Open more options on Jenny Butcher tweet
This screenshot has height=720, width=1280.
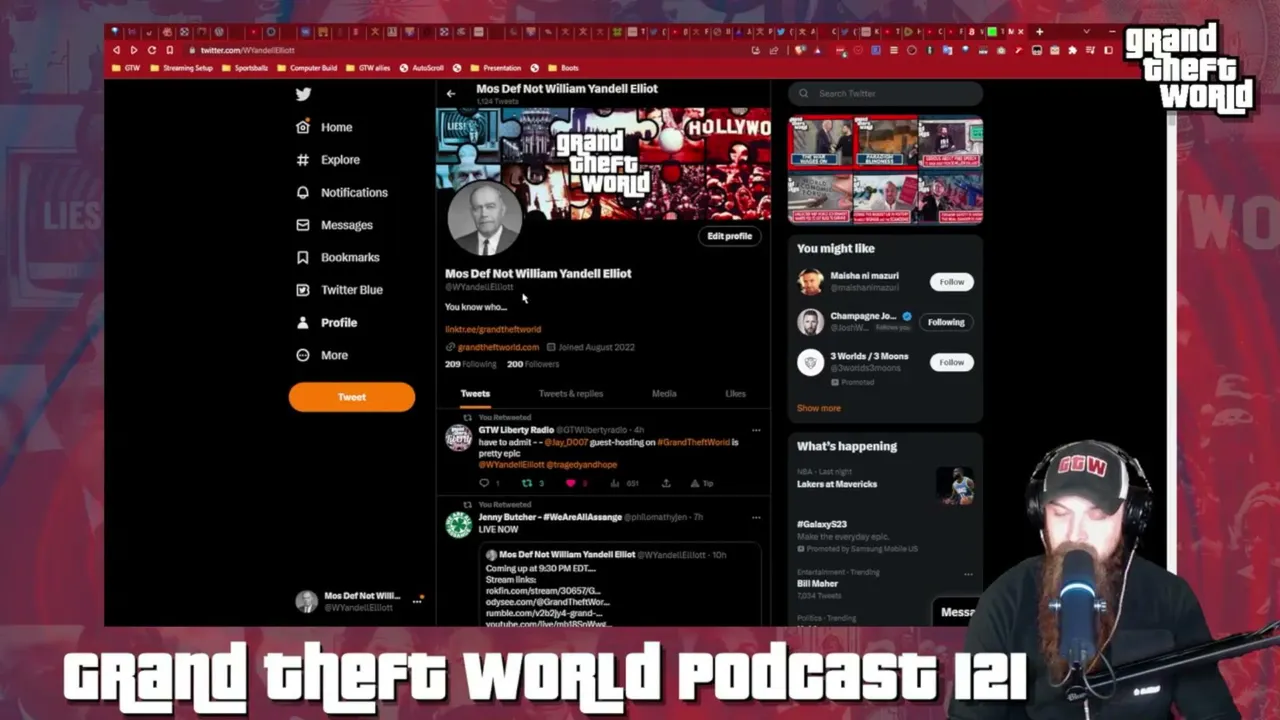(x=756, y=517)
